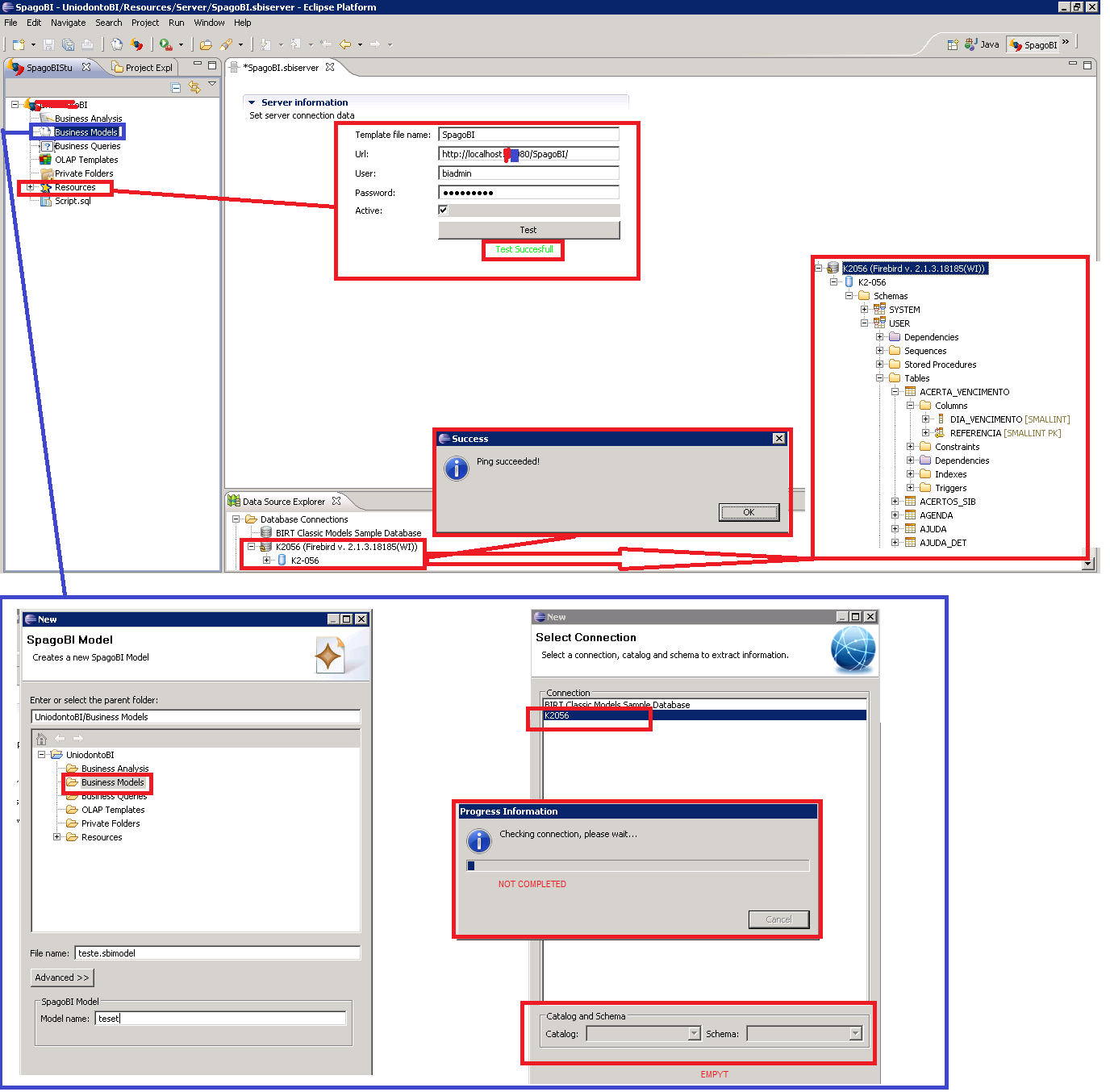Screen dimensions: 1110x1092
Task: Click the Advanced >> button
Action: click(62, 977)
